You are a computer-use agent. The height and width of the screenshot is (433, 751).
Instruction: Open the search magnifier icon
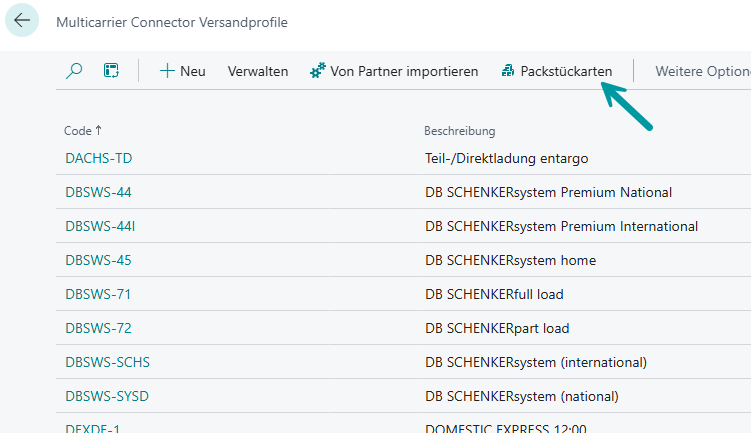[74, 71]
